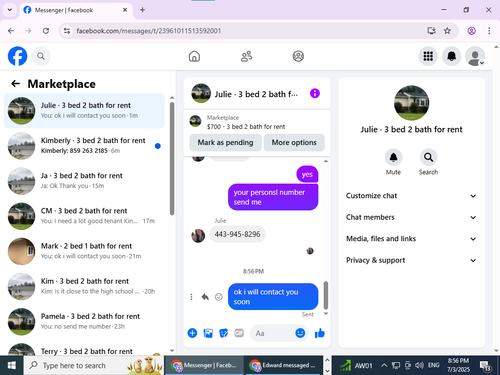
Task: Select the Messenger | Facebook browser tab
Action: (x=76, y=10)
